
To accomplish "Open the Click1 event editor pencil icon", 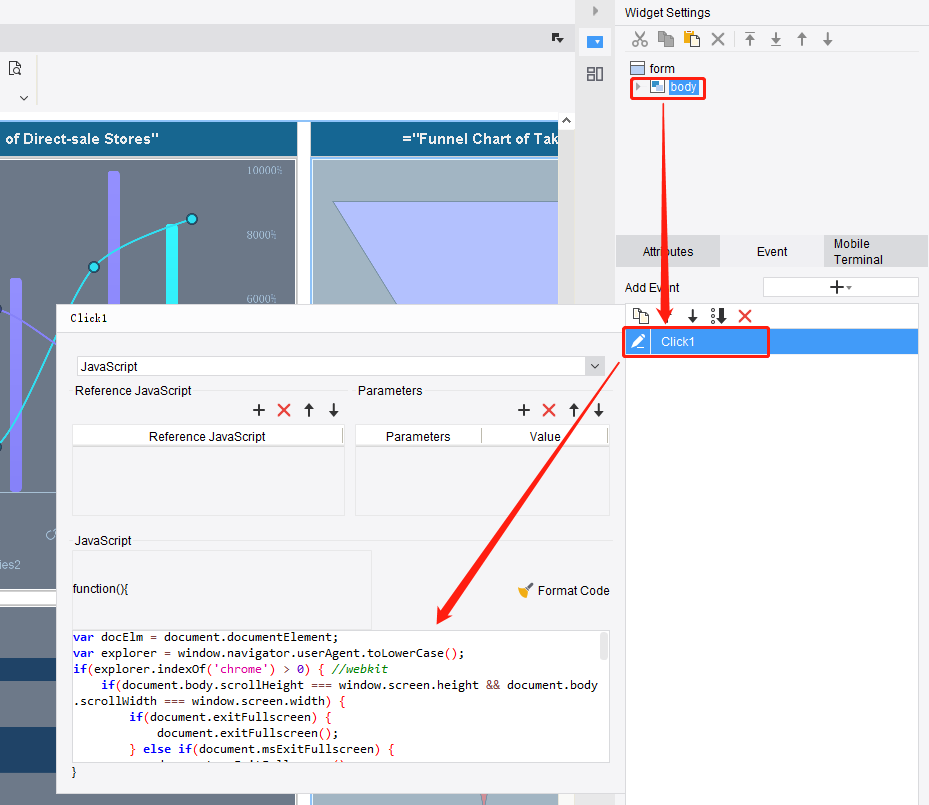I will click(637, 341).
